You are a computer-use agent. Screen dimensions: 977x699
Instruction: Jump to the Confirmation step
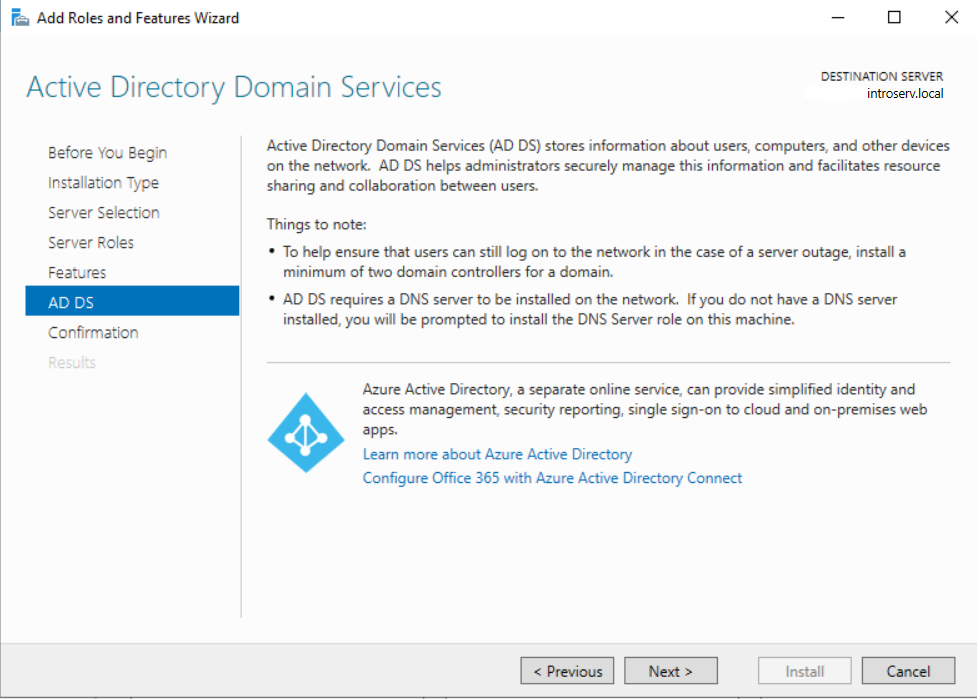coord(93,332)
